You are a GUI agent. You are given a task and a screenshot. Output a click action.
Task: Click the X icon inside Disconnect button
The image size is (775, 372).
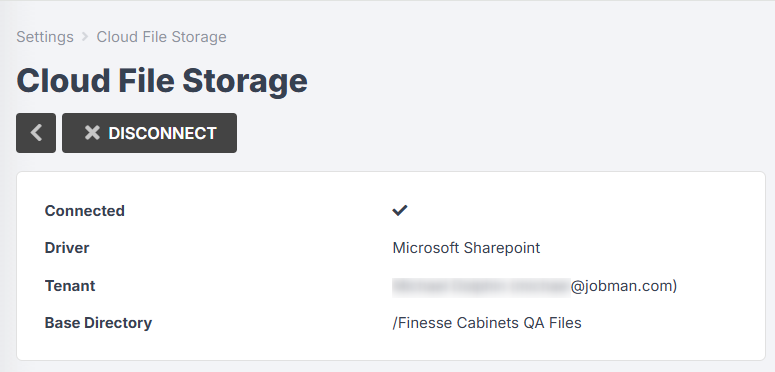tap(92, 133)
